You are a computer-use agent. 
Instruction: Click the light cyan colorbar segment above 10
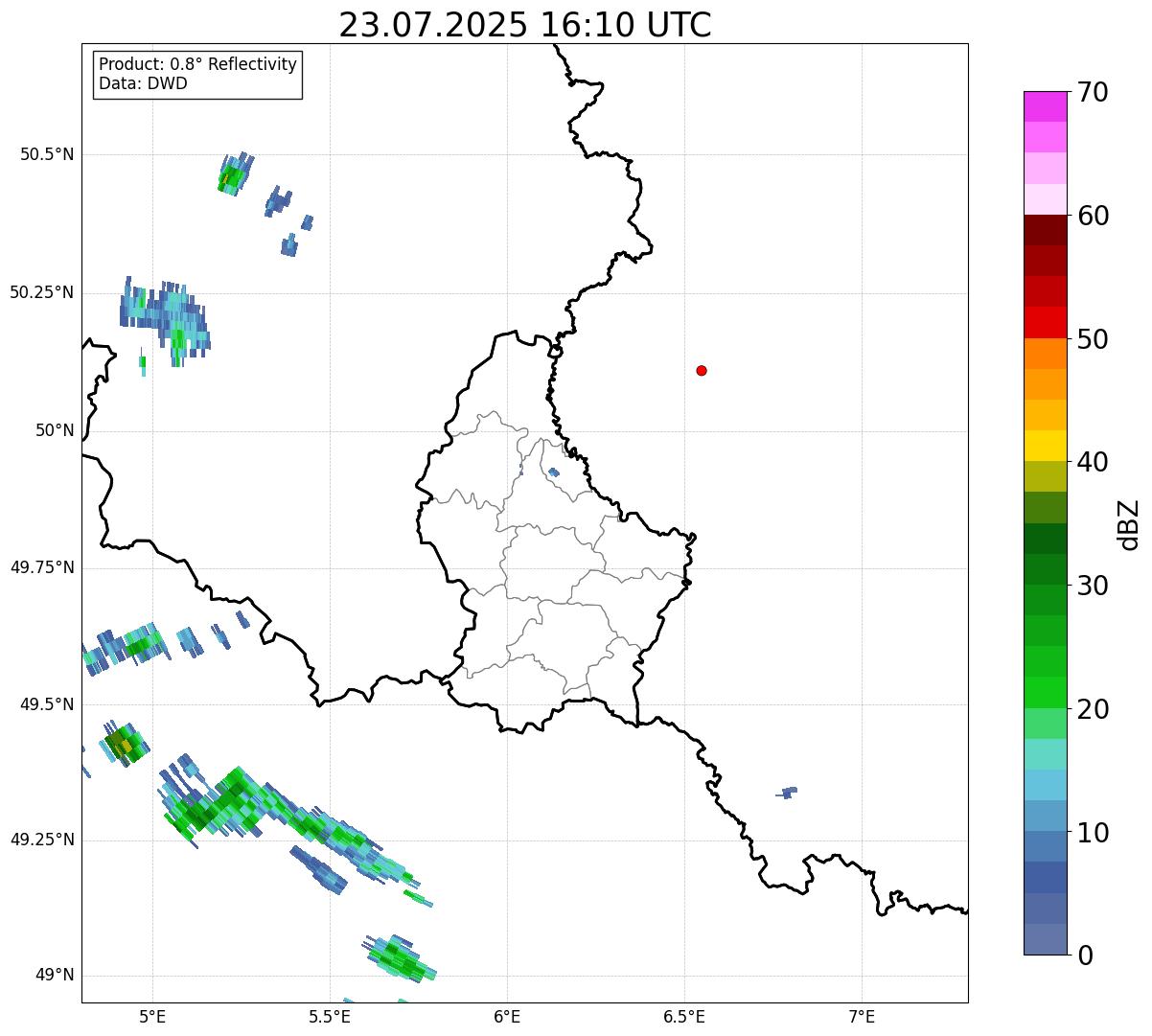tap(1045, 785)
